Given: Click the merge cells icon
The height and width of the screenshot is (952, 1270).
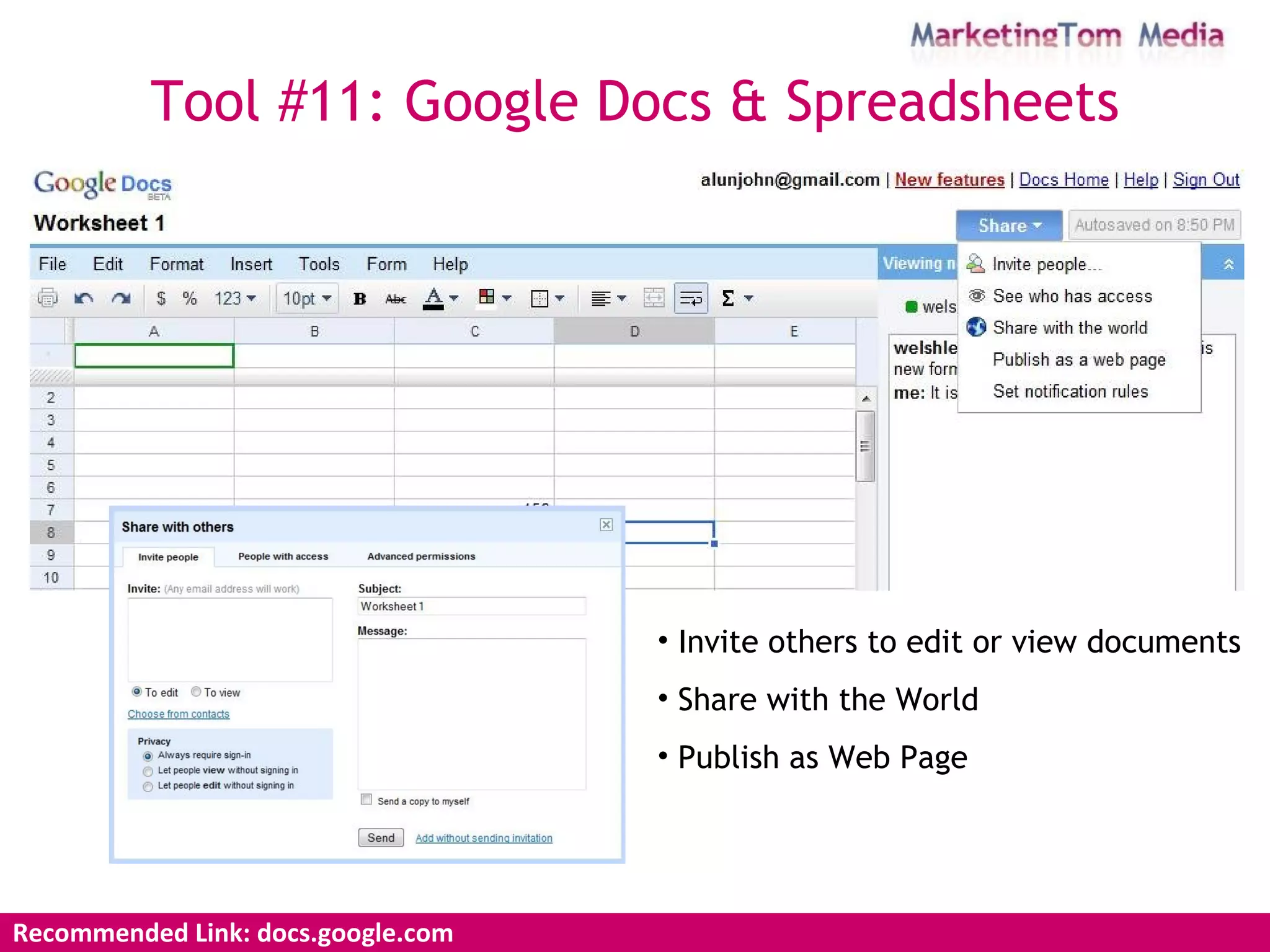Looking at the screenshot, I should pos(654,298).
